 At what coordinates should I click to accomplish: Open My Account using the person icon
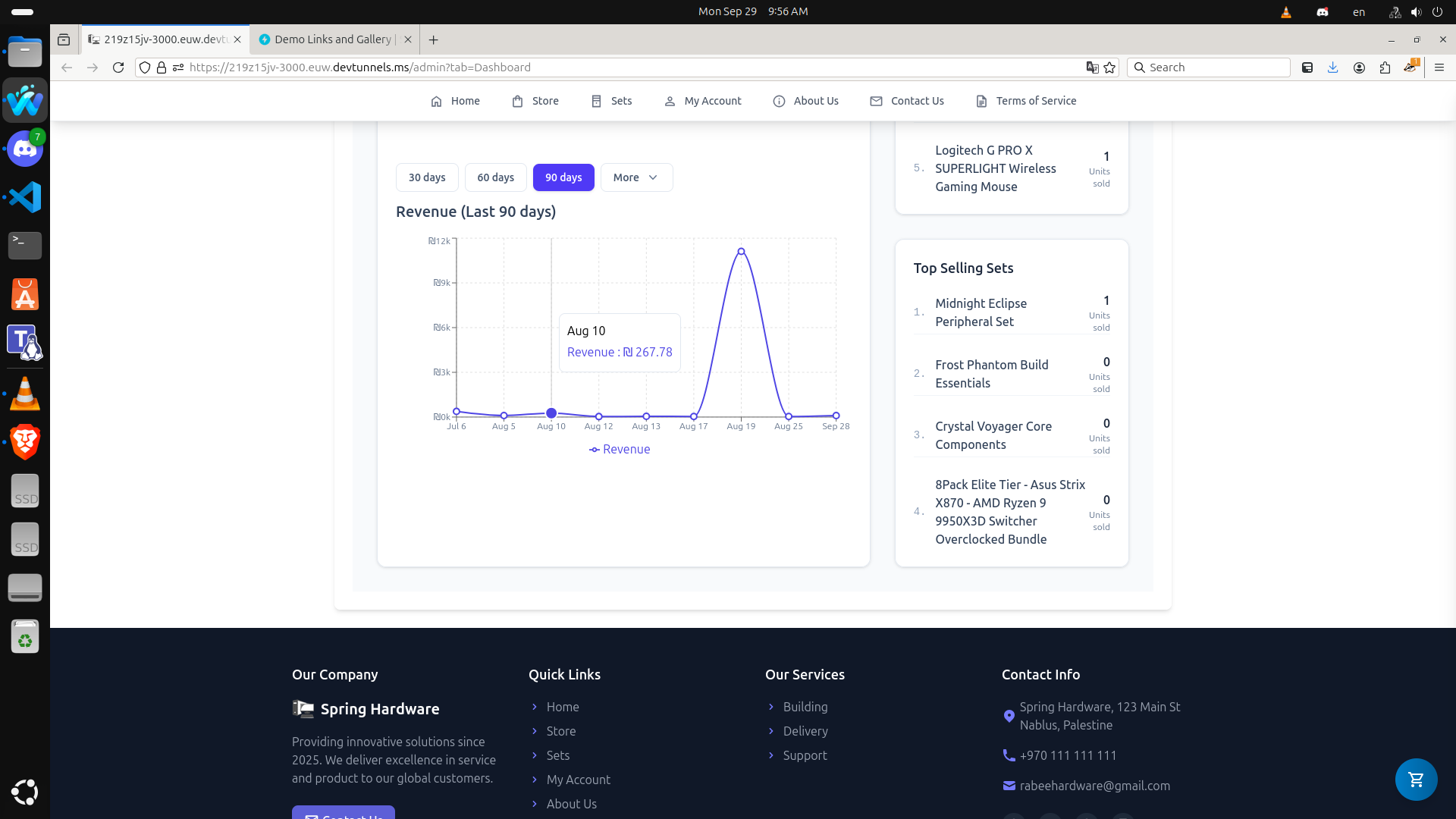click(670, 101)
